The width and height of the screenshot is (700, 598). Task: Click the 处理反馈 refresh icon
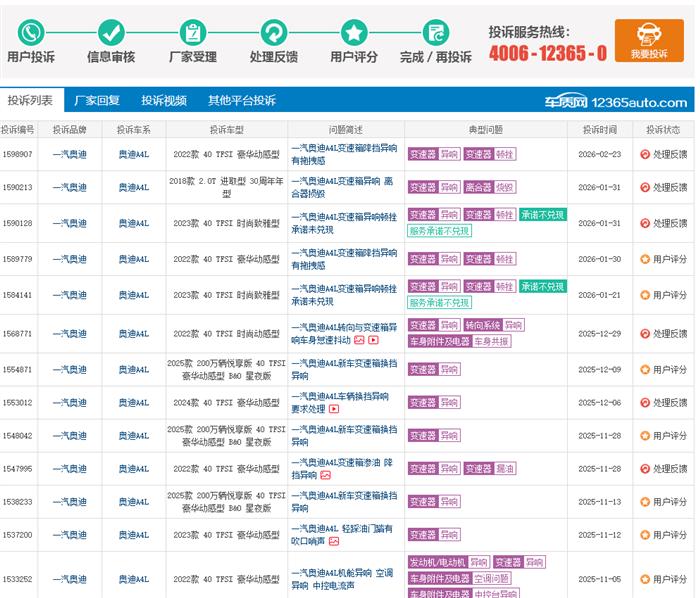[274, 33]
